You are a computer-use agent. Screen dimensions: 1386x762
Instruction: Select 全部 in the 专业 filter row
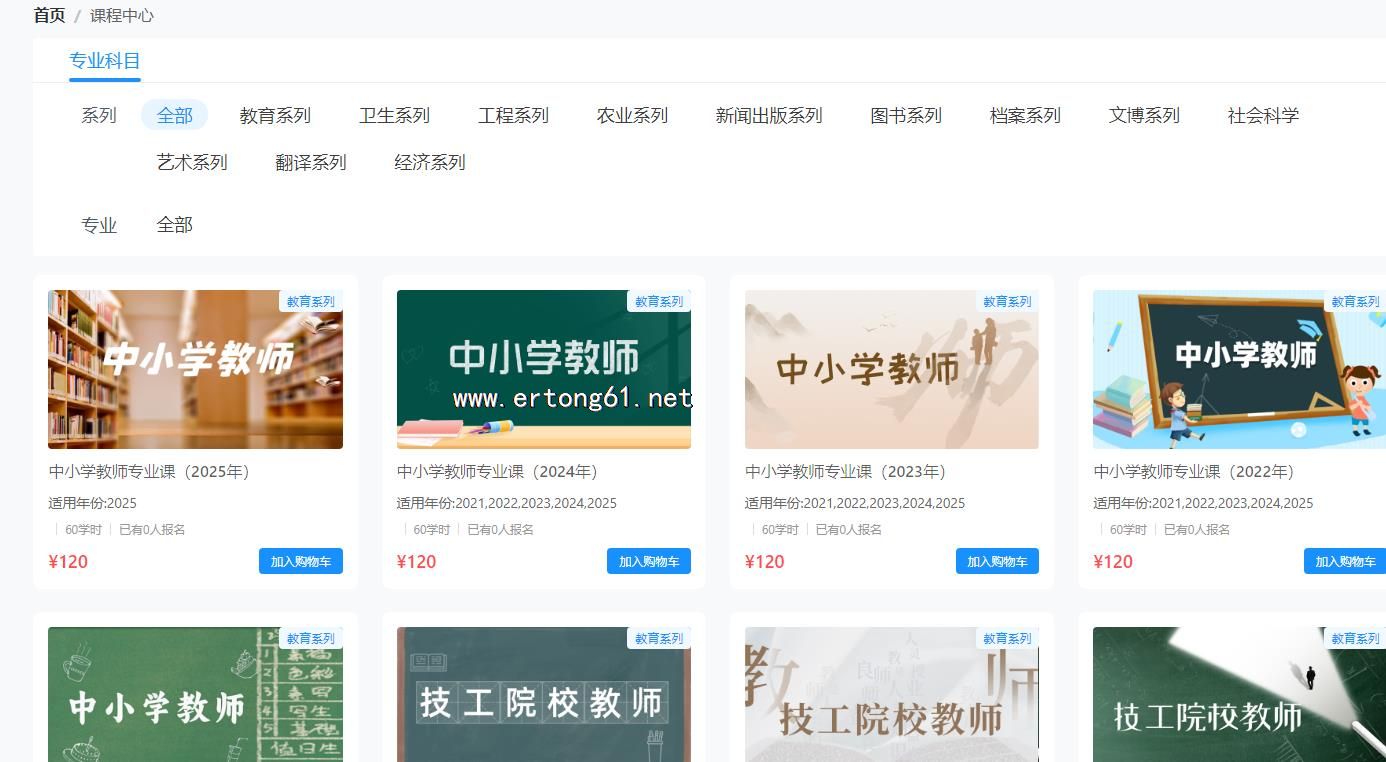tap(174, 225)
